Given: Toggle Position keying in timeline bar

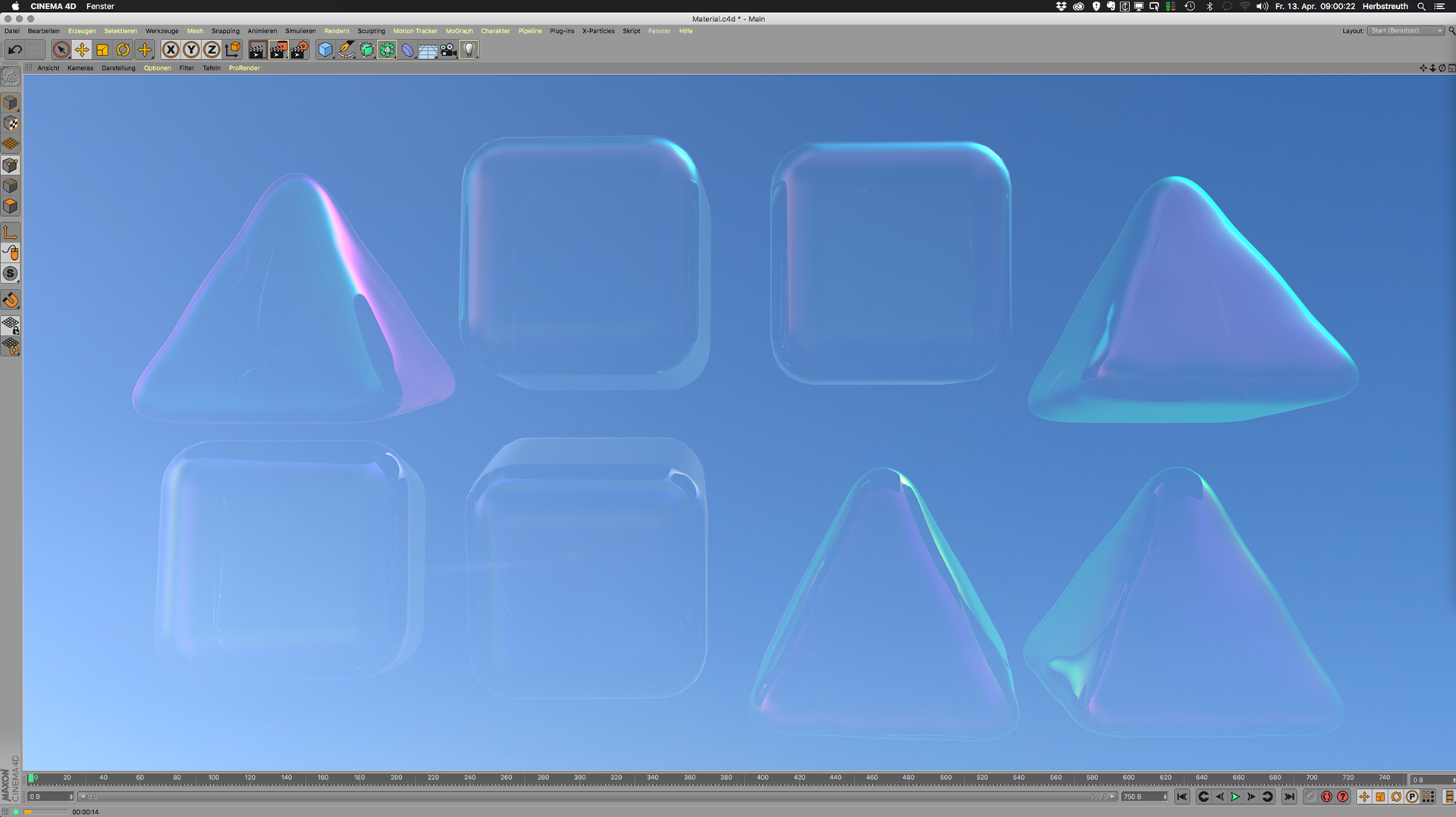Looking at the screenshot, I should (1364, 797).
